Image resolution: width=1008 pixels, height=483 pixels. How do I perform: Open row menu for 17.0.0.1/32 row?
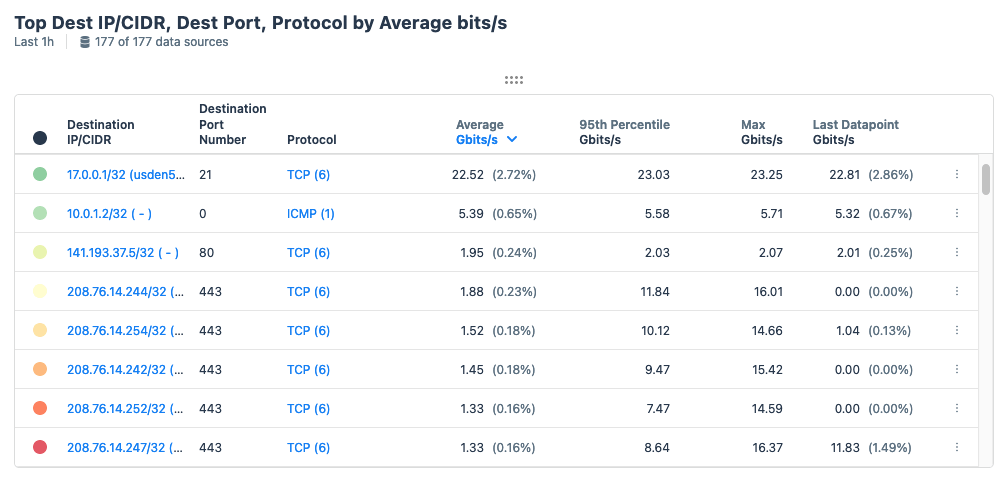pos(956,174)
